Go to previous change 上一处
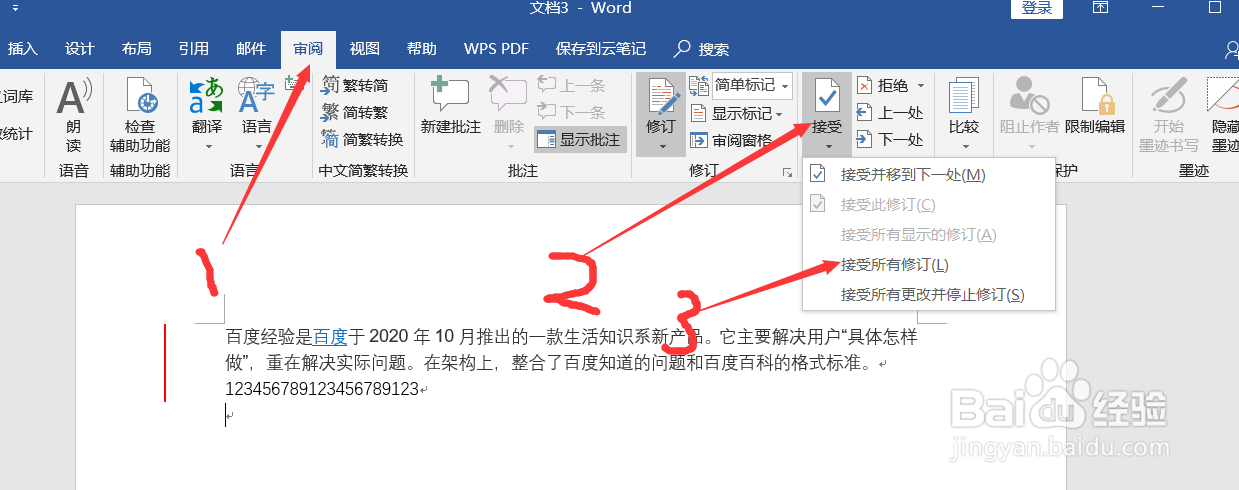 890,113
